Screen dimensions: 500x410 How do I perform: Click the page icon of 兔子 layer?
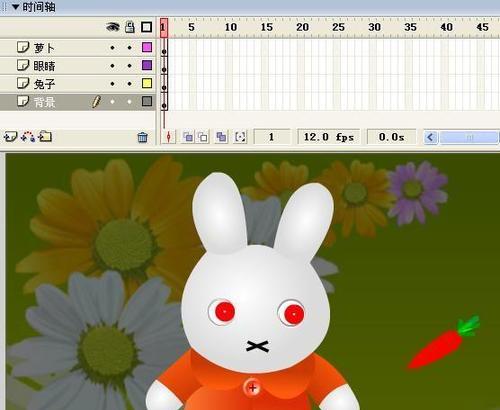click(23, 83)
